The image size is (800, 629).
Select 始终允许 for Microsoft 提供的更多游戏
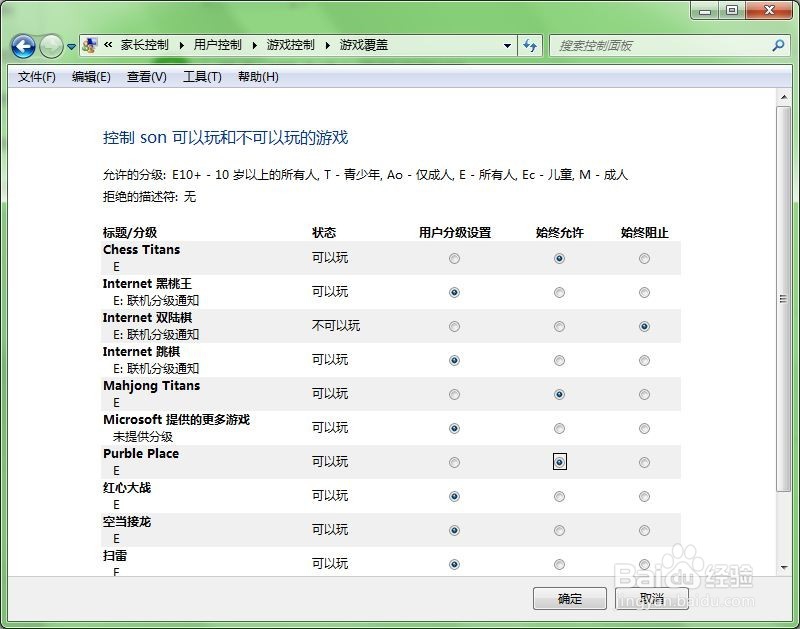[559, 429]
